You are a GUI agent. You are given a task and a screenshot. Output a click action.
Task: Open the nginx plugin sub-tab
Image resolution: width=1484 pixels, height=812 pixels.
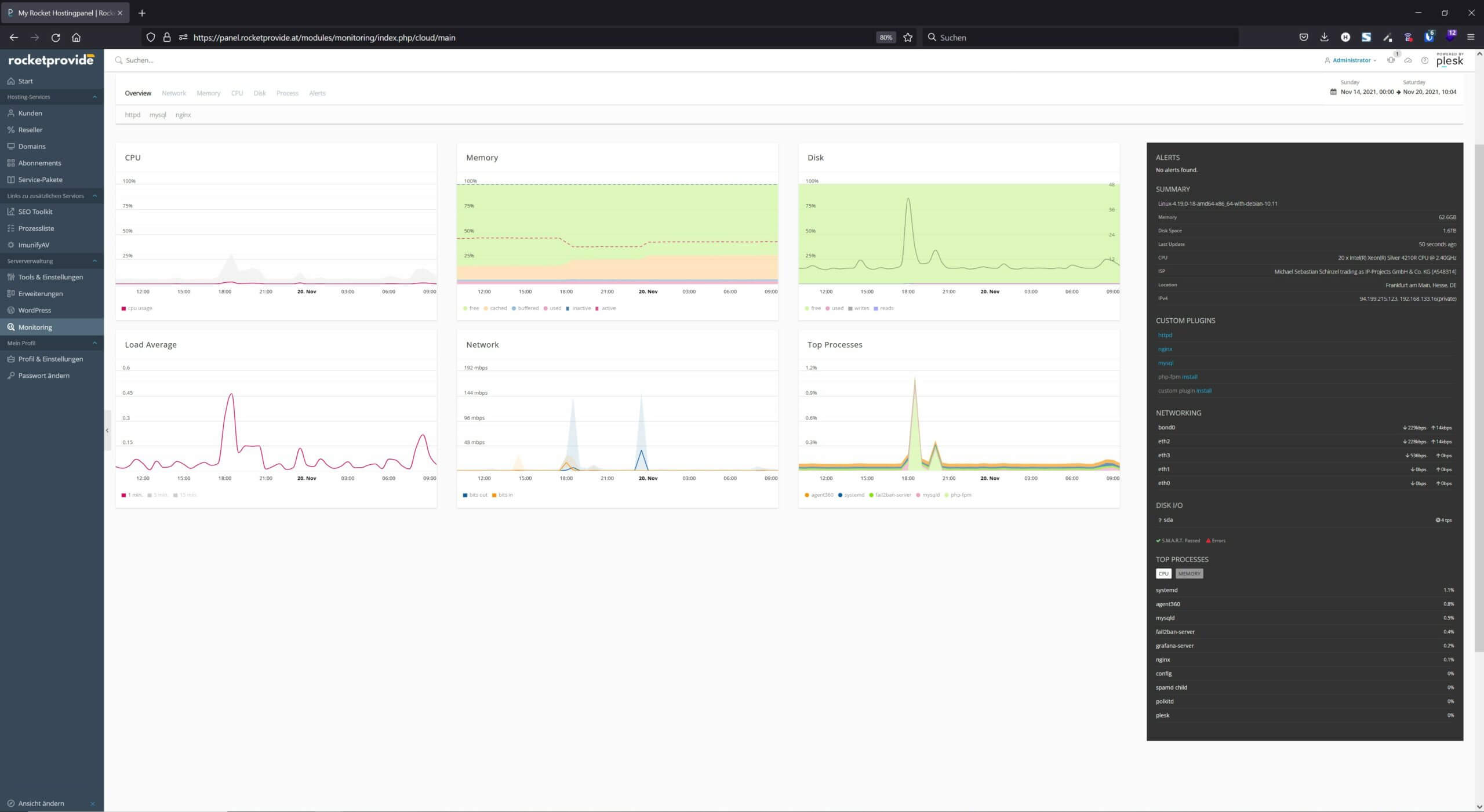click(183, 115)
